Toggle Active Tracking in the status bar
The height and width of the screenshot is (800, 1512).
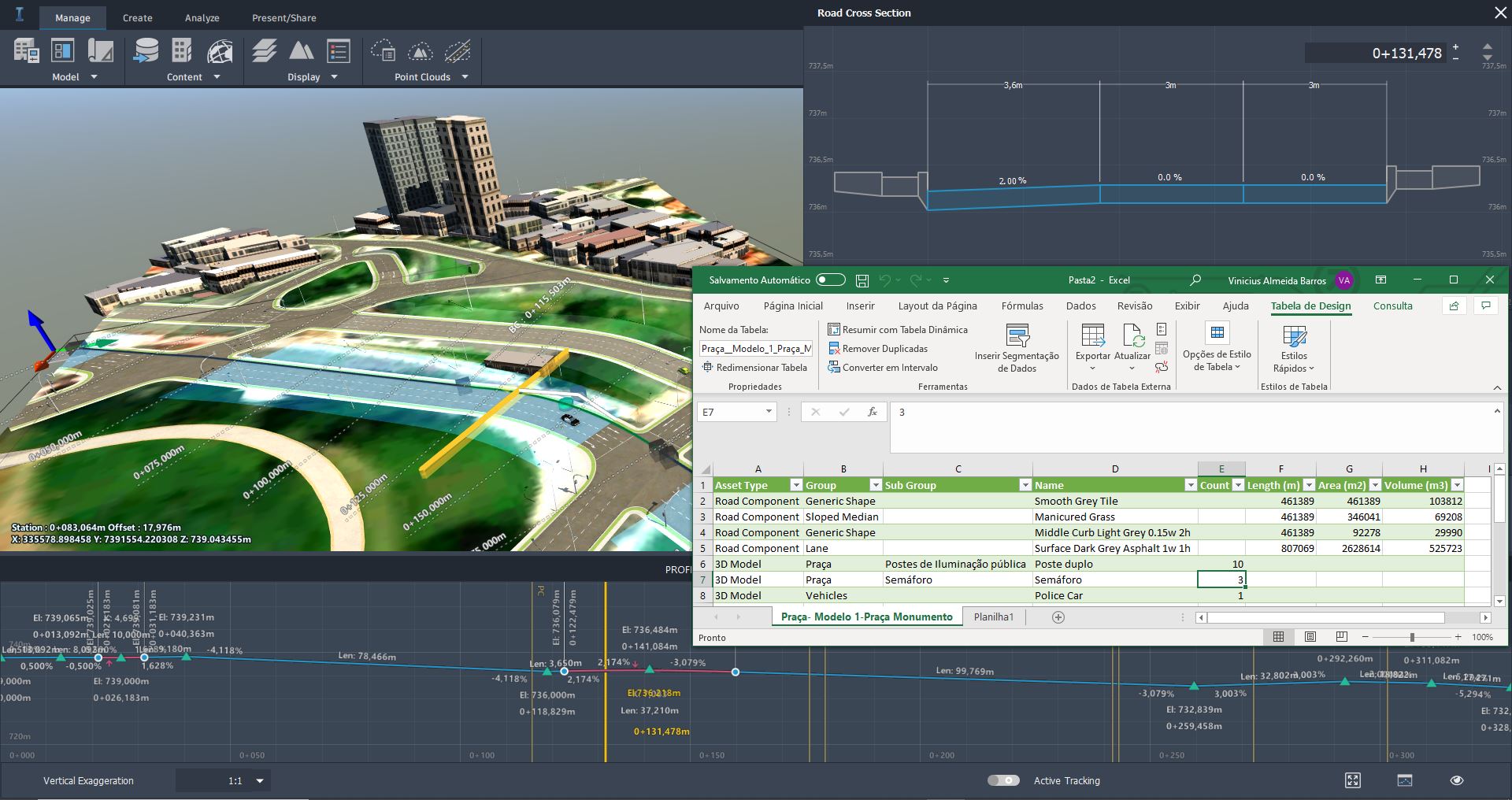coord(1004,780)
